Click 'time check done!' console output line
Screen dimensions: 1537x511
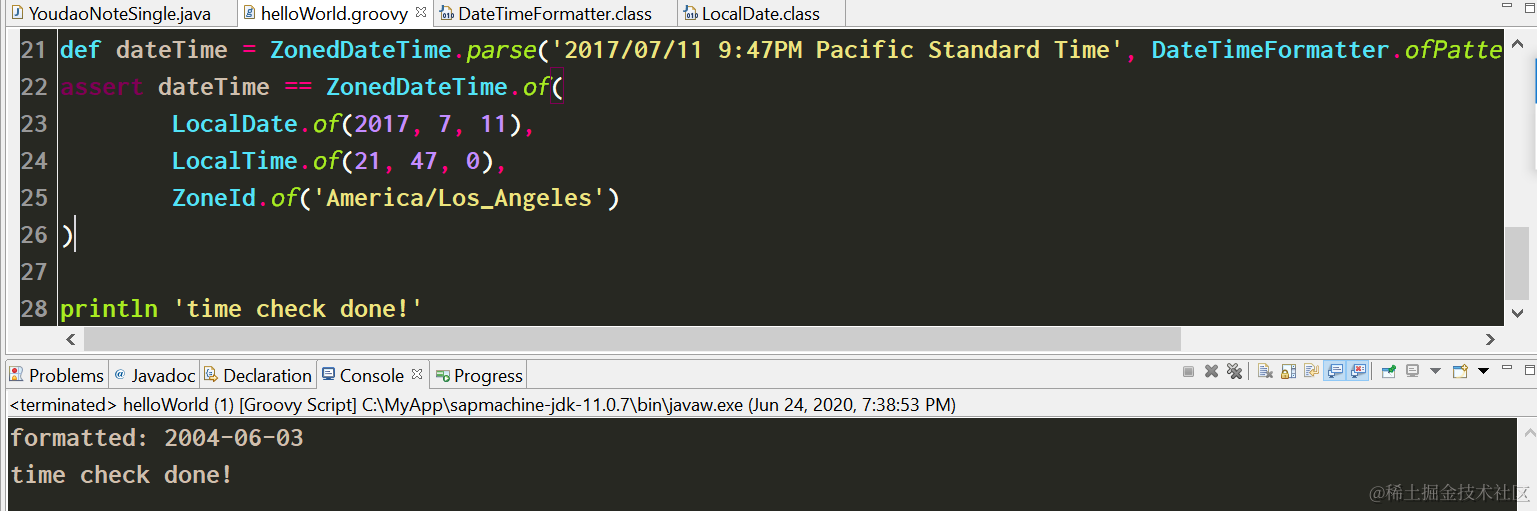coord(122,475)
